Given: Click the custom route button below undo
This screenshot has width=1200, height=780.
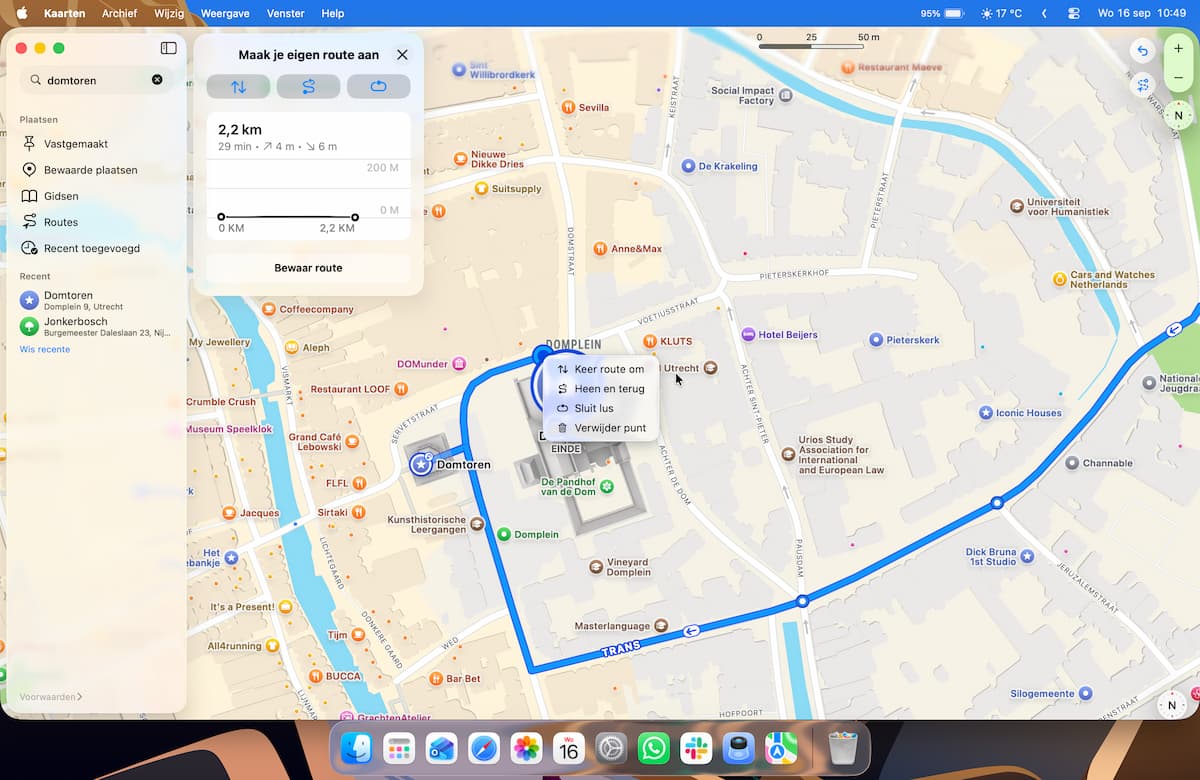Looking at the screenshot, I should pos(1142,86).
